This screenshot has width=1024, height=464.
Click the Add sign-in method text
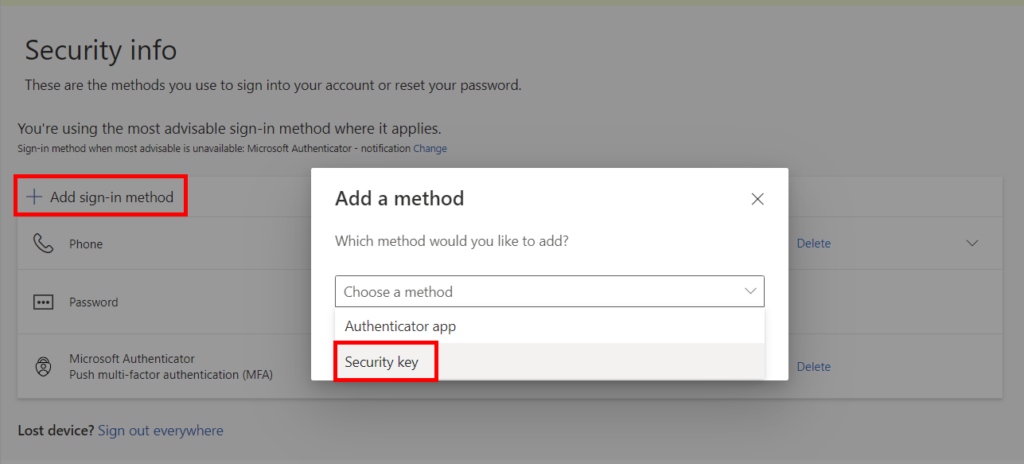112,197
